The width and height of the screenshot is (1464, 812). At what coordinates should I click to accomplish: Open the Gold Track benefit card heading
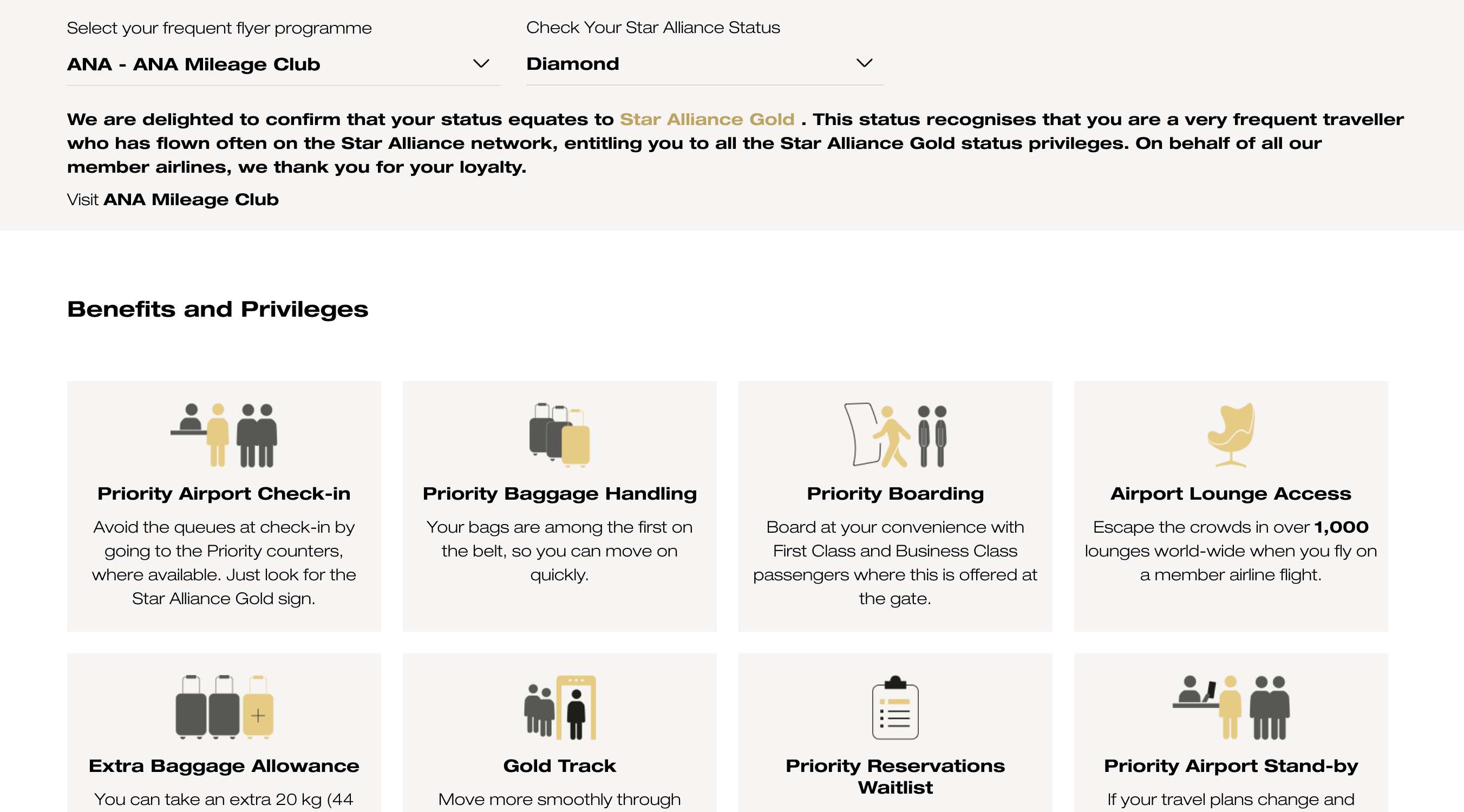point(559,765)
